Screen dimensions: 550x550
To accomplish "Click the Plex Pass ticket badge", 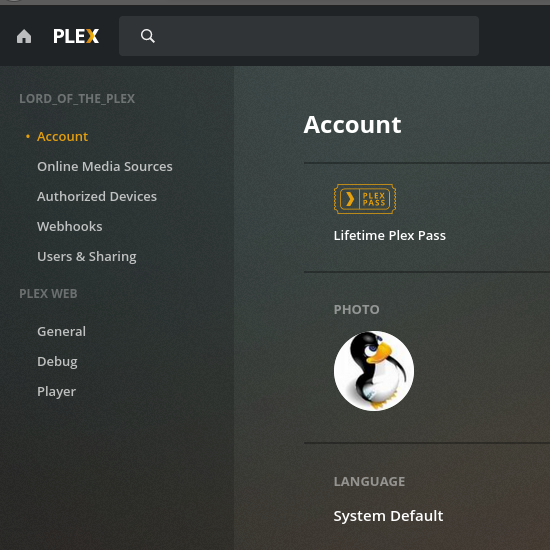I will pyautogui.click(x=365, y=199).
